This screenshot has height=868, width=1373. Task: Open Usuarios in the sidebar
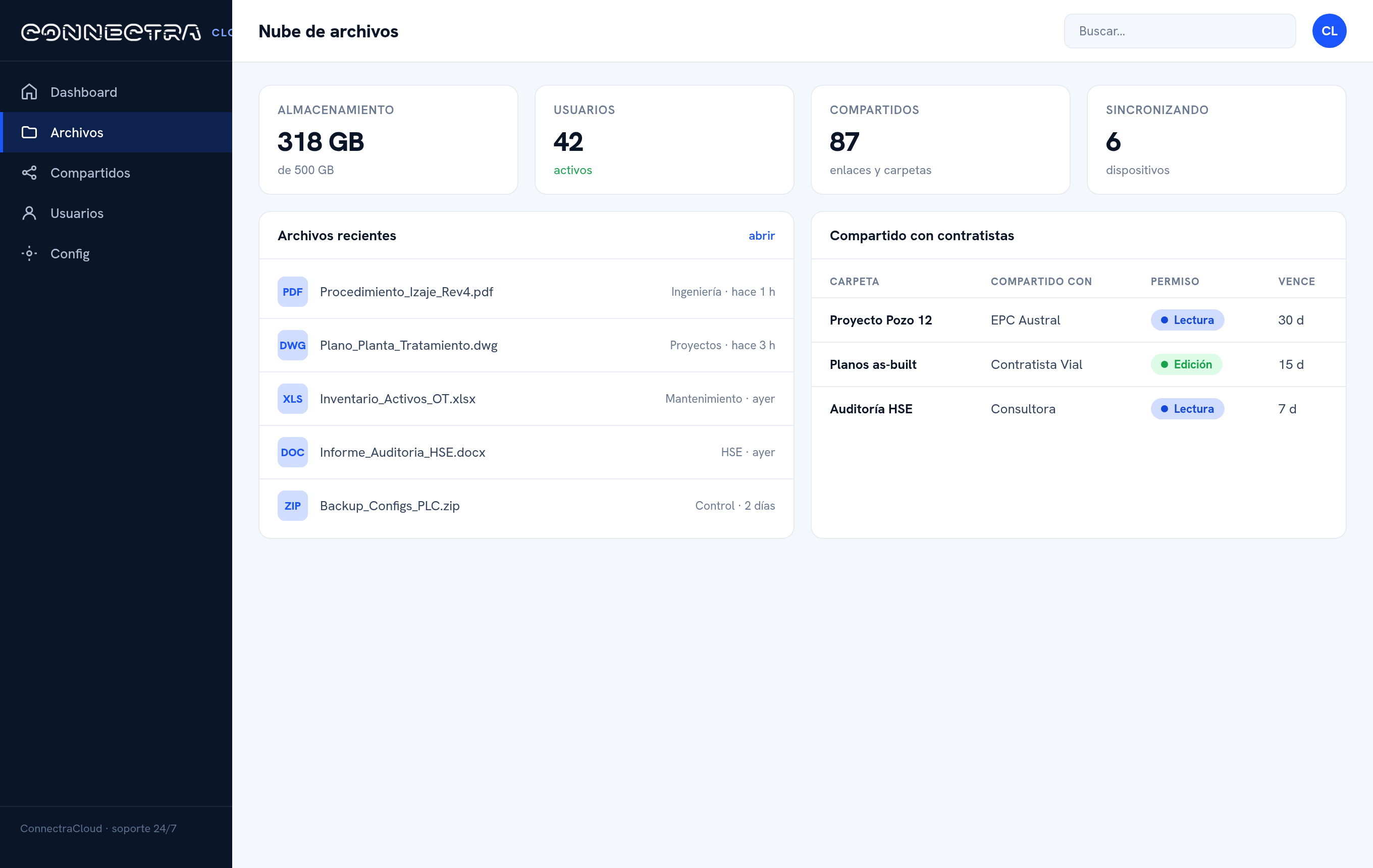[116, 213]
